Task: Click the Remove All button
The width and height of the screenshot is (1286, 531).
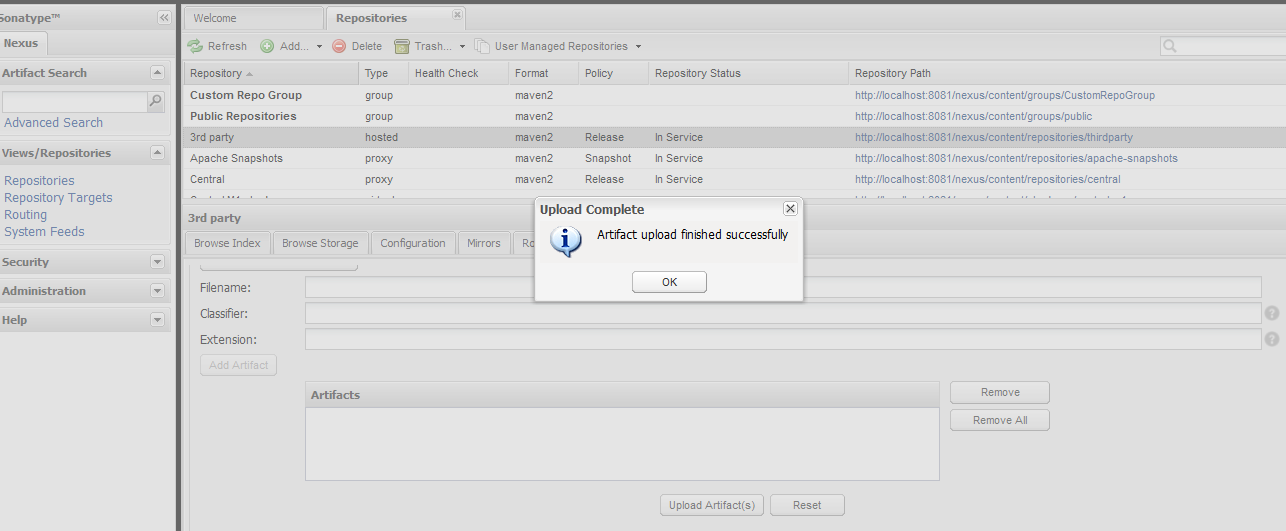Action: pyautogui.click(x=1000, y=420)
